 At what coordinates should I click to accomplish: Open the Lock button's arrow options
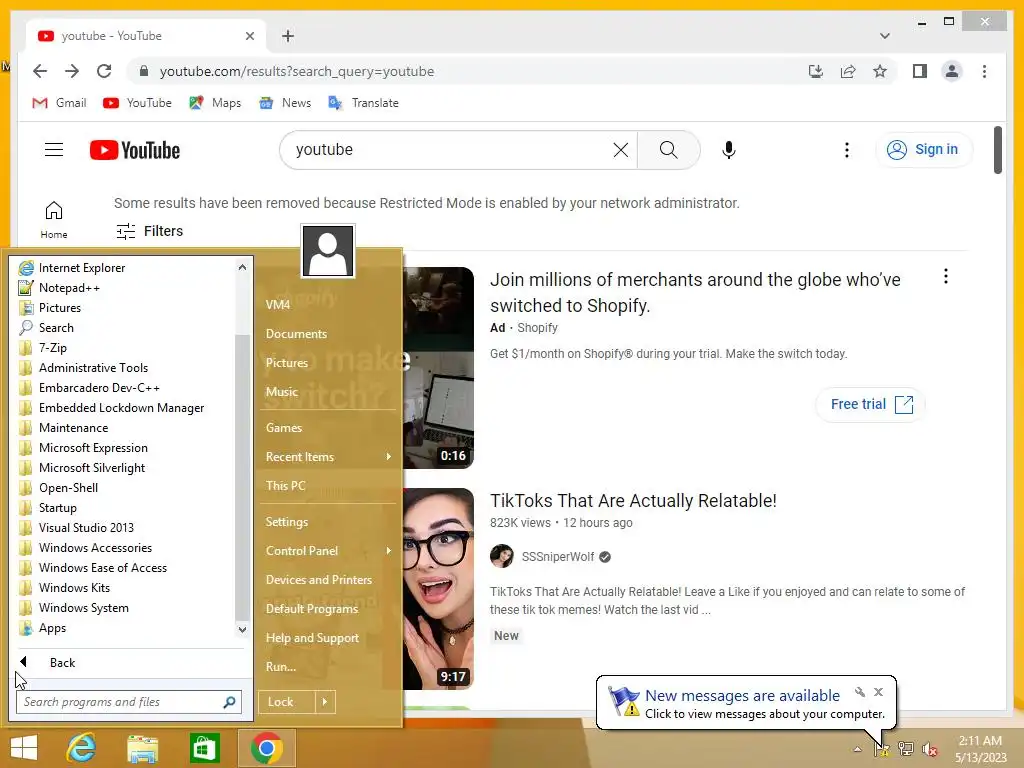[325, 702]
